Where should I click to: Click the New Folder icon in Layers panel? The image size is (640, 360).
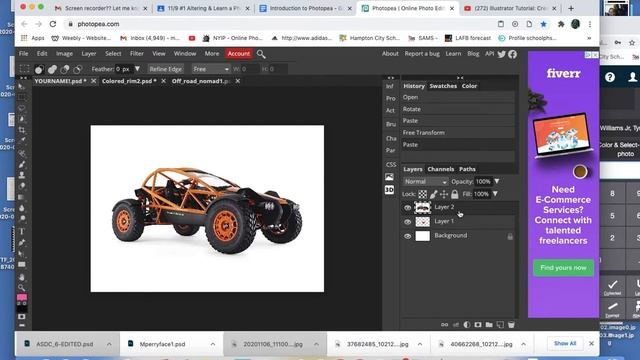(489, 325)
